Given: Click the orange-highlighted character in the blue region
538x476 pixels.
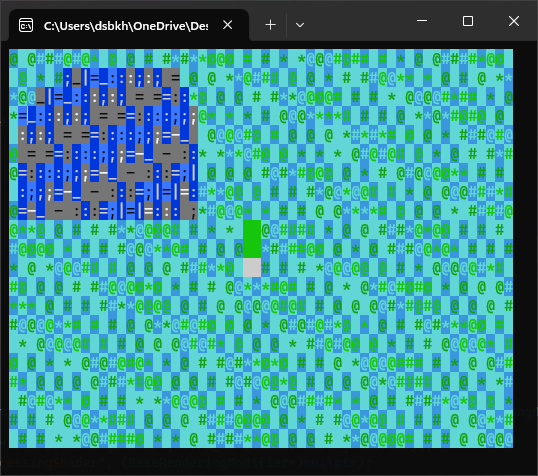Looking at the screenshot, I should 32,115.
